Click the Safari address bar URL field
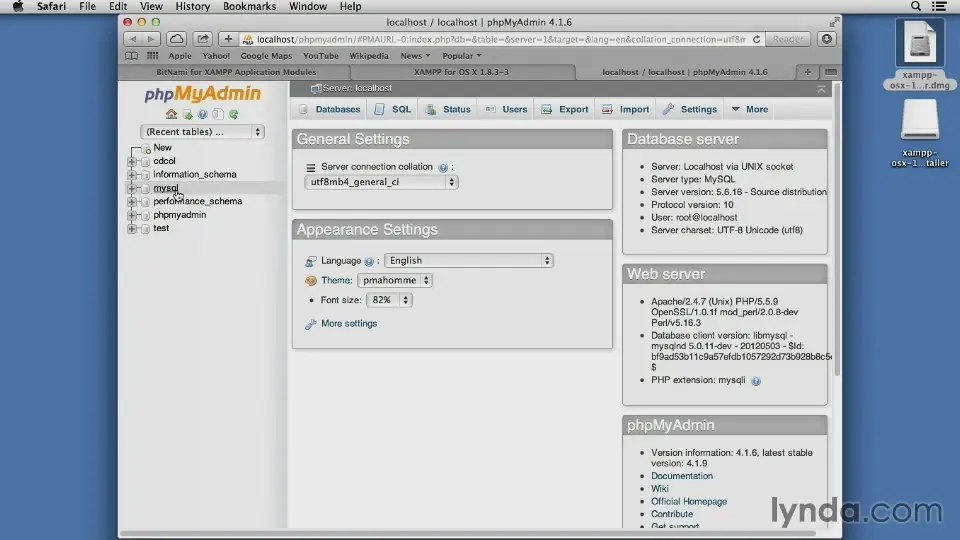The height and width of the screenshot is (540, 960). tap(501, 39)
